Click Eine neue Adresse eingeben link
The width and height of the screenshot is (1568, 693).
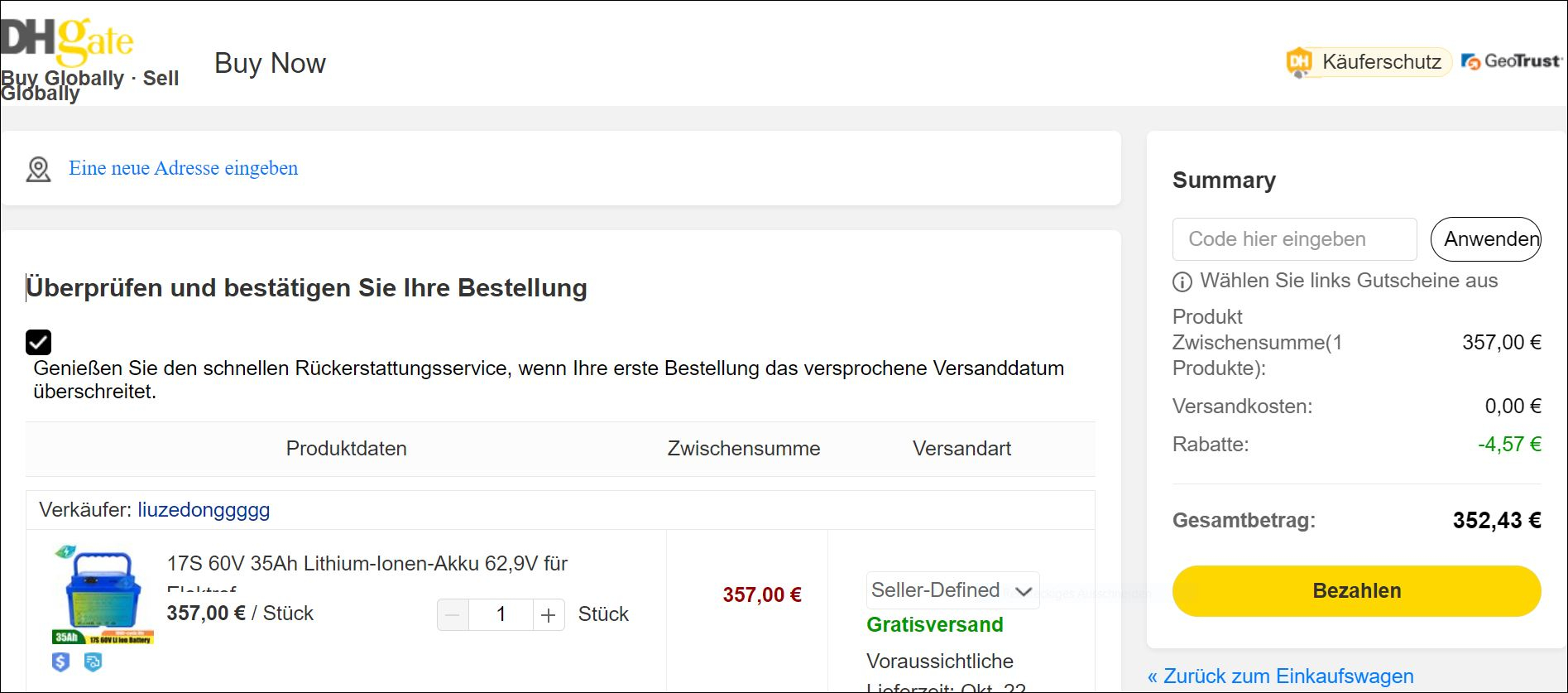pyautogui.click(x=183, y=168)
